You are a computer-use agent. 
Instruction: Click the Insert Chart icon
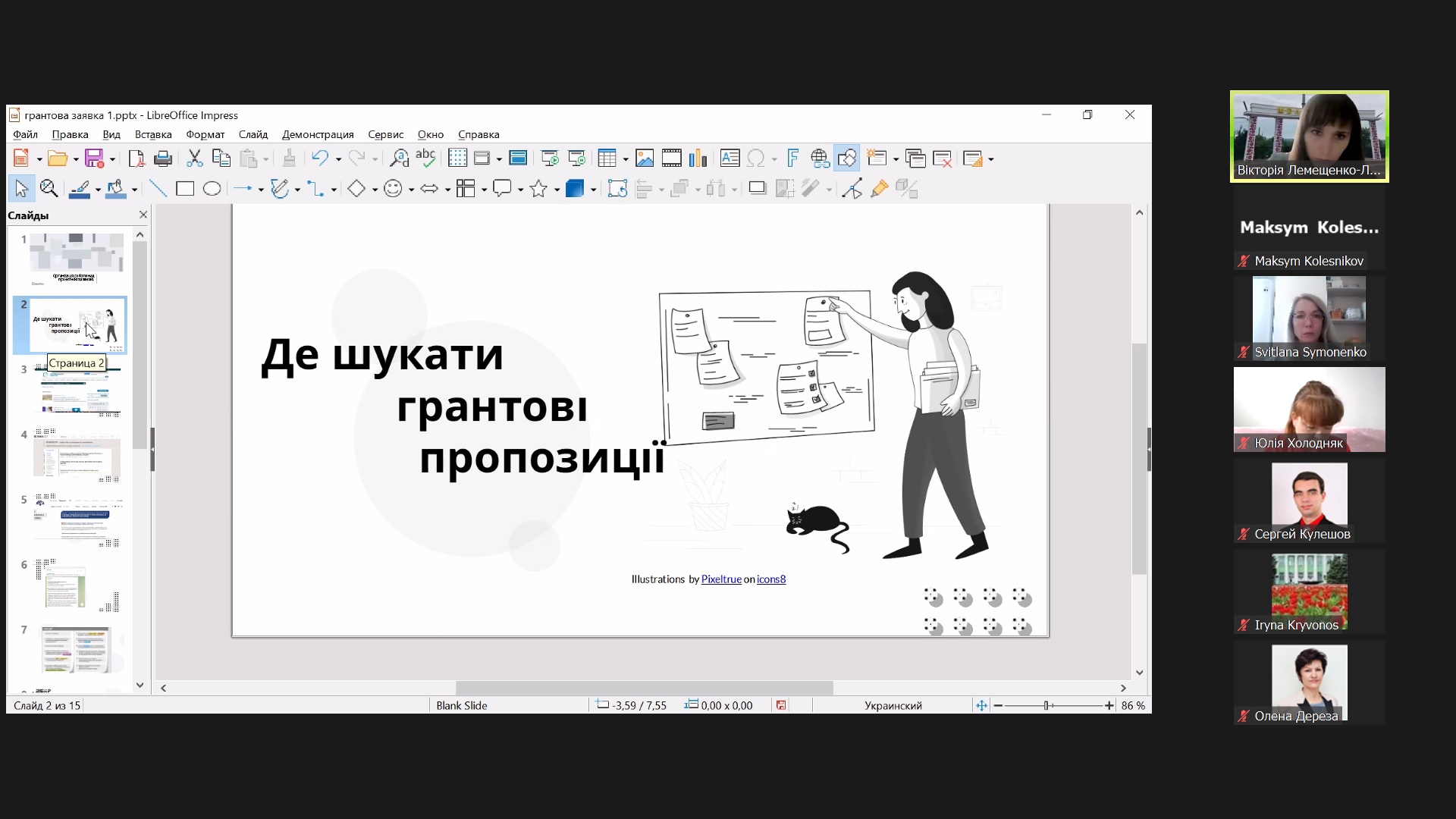pos(698,158)
